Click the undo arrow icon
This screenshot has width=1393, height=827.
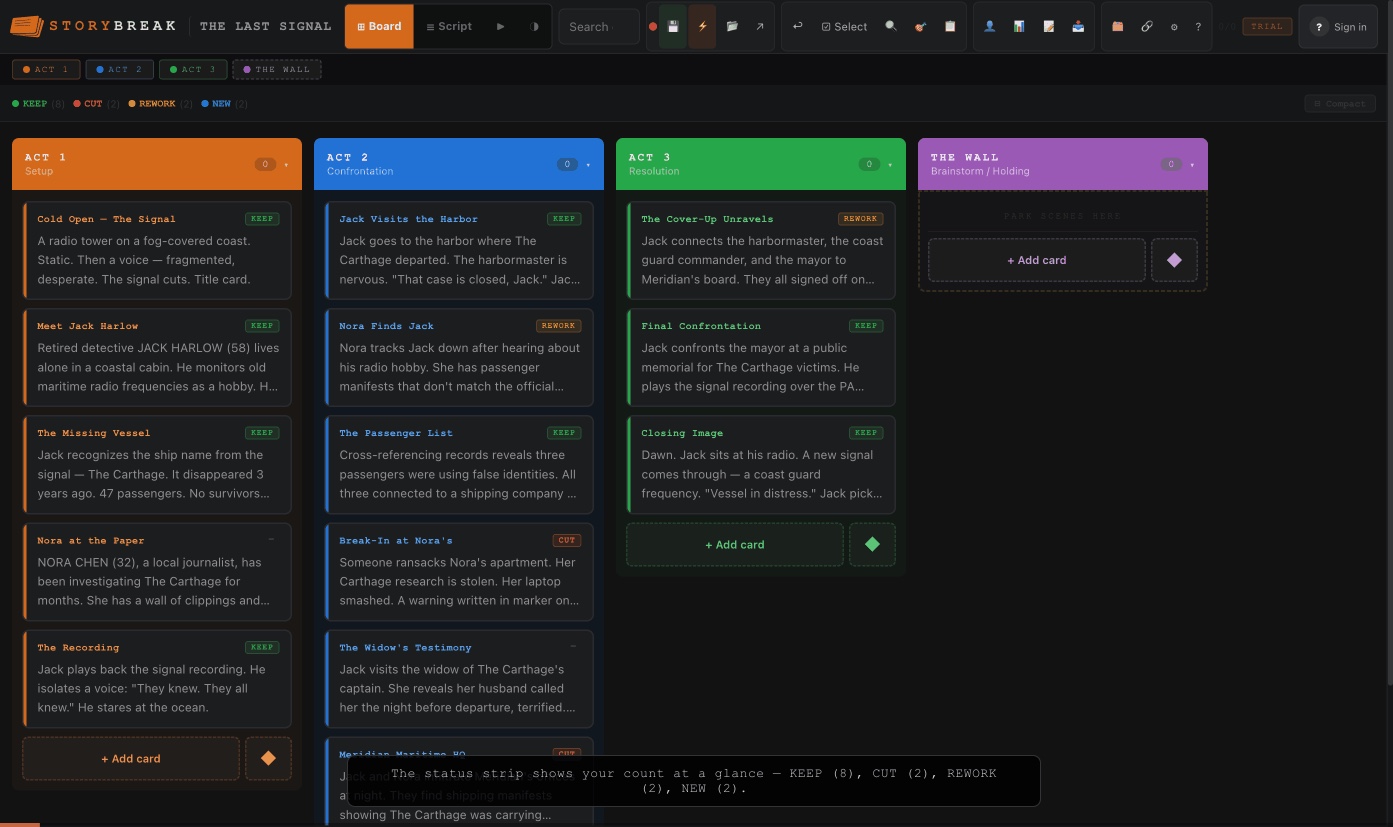(x=797, y=27)
